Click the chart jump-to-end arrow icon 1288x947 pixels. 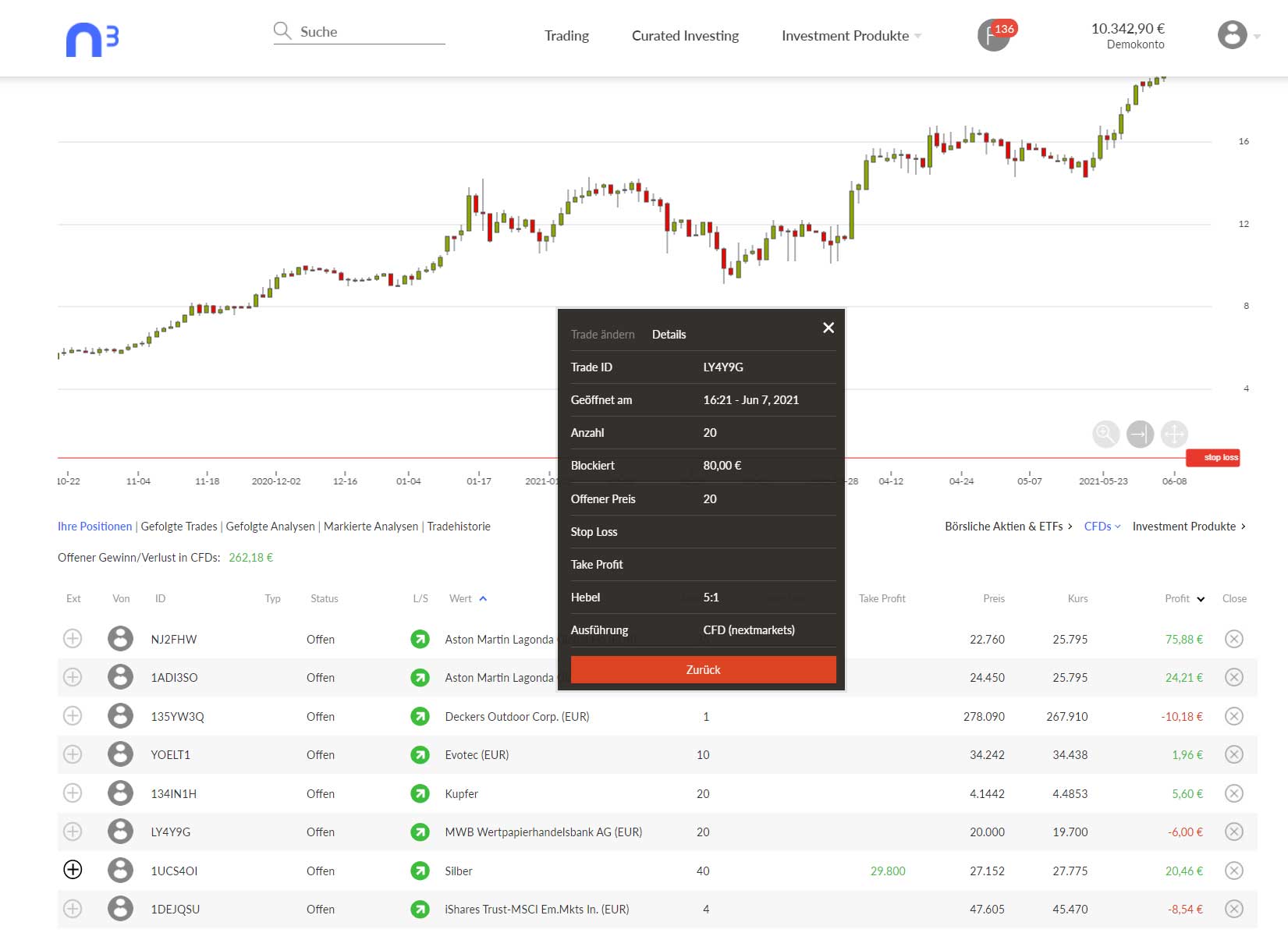tap(1140, 434)
